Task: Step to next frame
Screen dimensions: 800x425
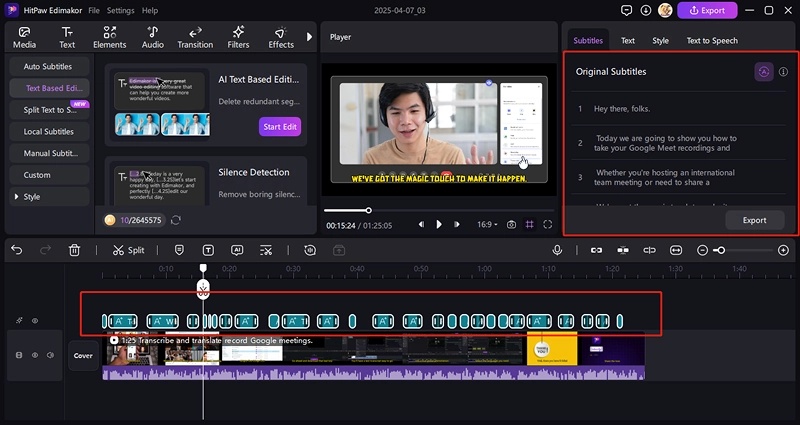Action: [457, 224]
